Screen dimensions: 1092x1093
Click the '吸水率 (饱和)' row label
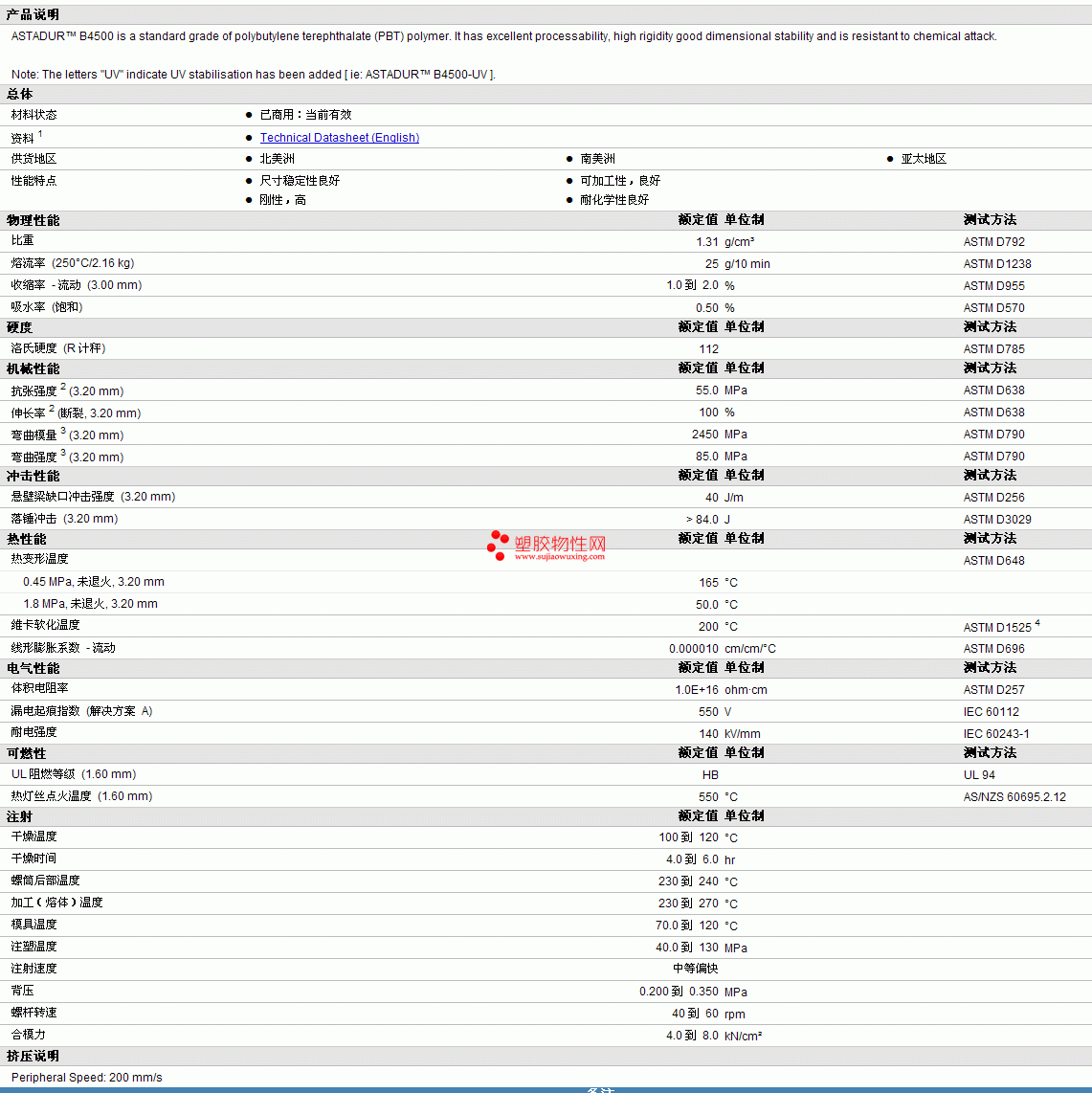point(47,306)
